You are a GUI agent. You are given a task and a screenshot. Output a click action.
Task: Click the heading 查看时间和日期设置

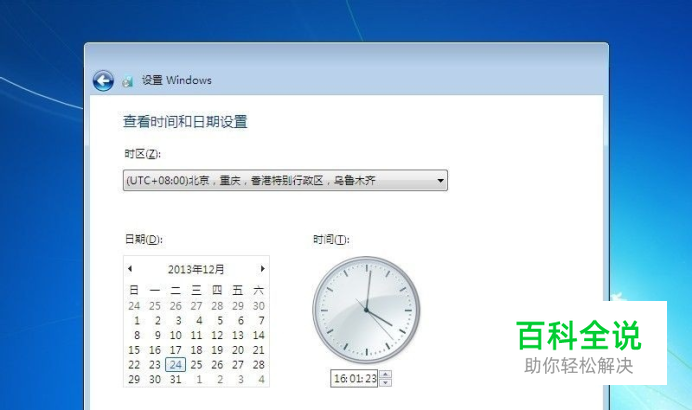coord(185,121)
